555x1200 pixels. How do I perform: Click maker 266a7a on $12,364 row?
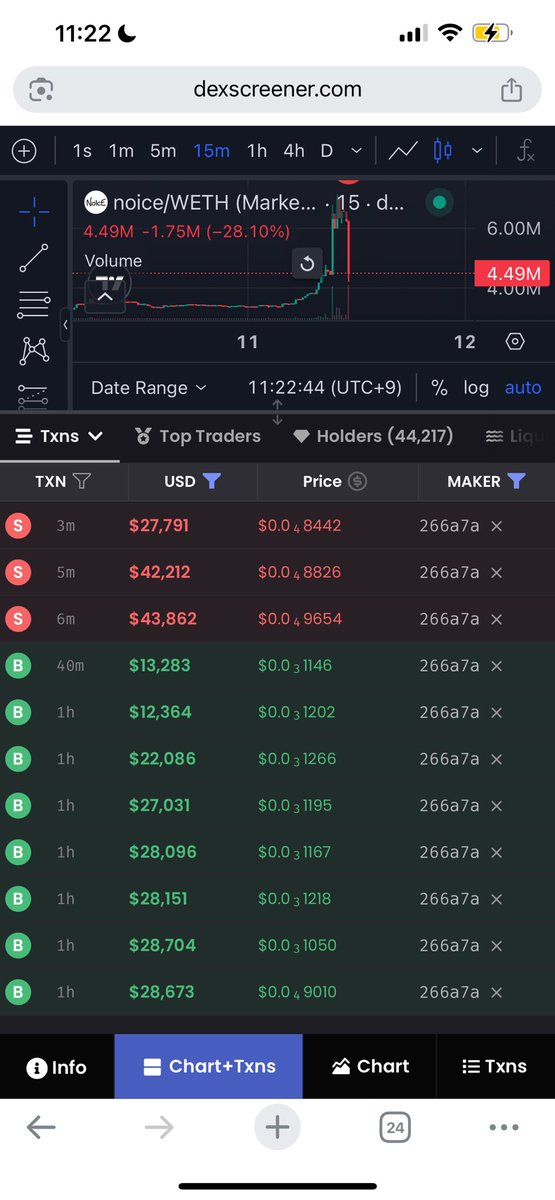(x=449, y=712)
